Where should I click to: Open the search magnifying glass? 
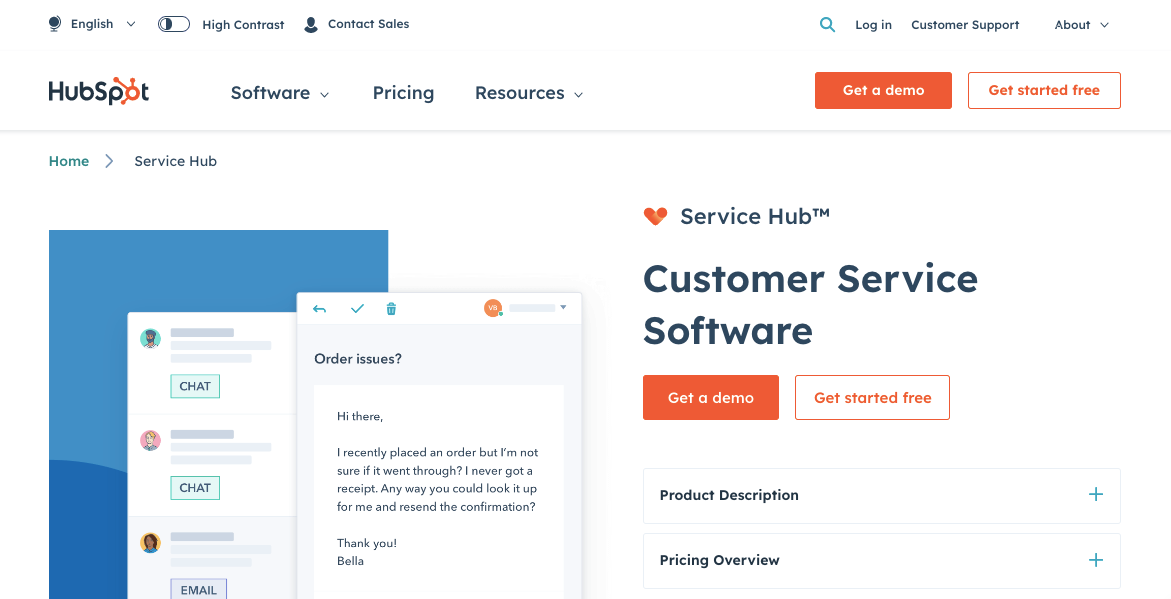click(827, 24)
